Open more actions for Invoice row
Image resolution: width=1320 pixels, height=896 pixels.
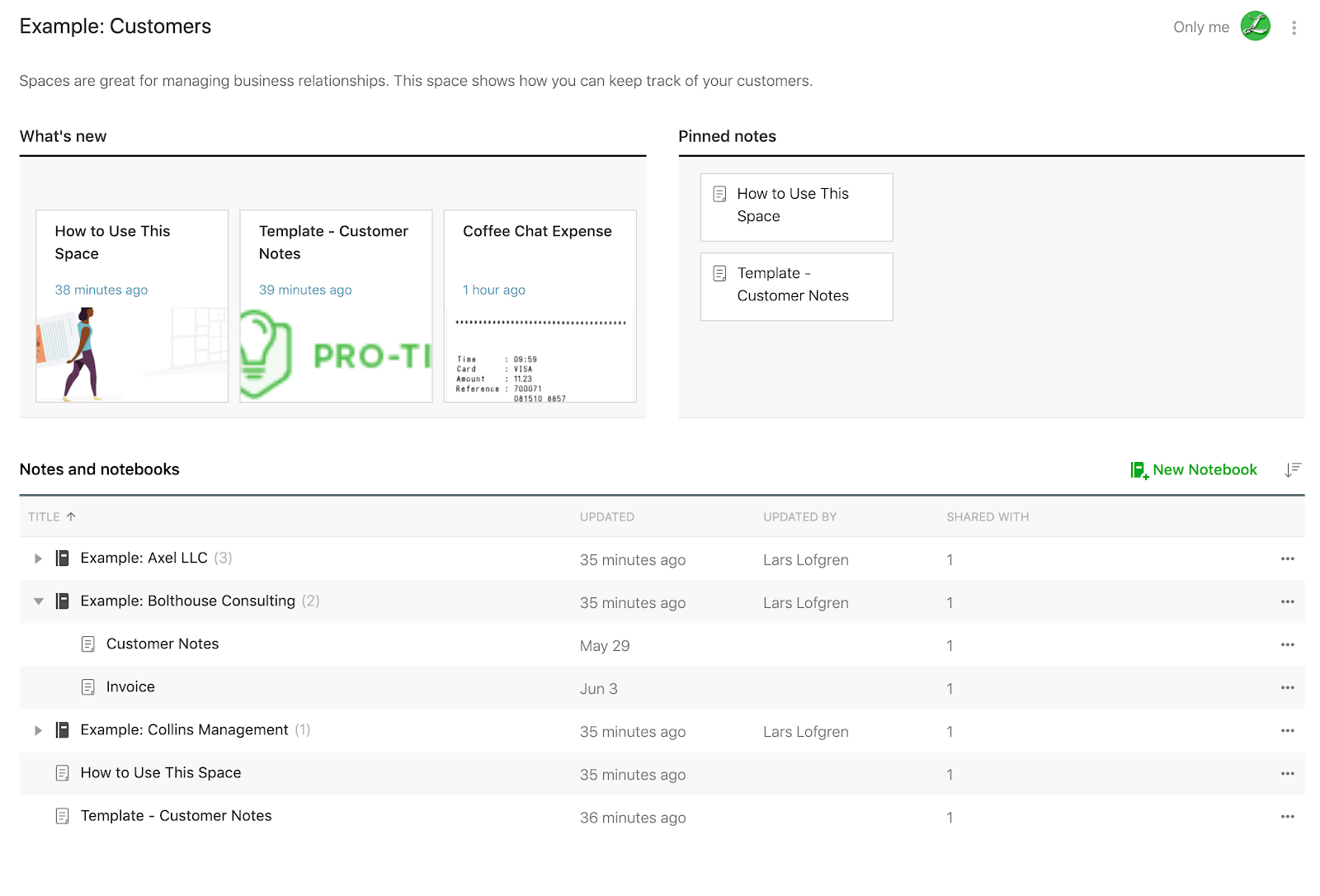pyautogui.click(x=1287, y=687)
